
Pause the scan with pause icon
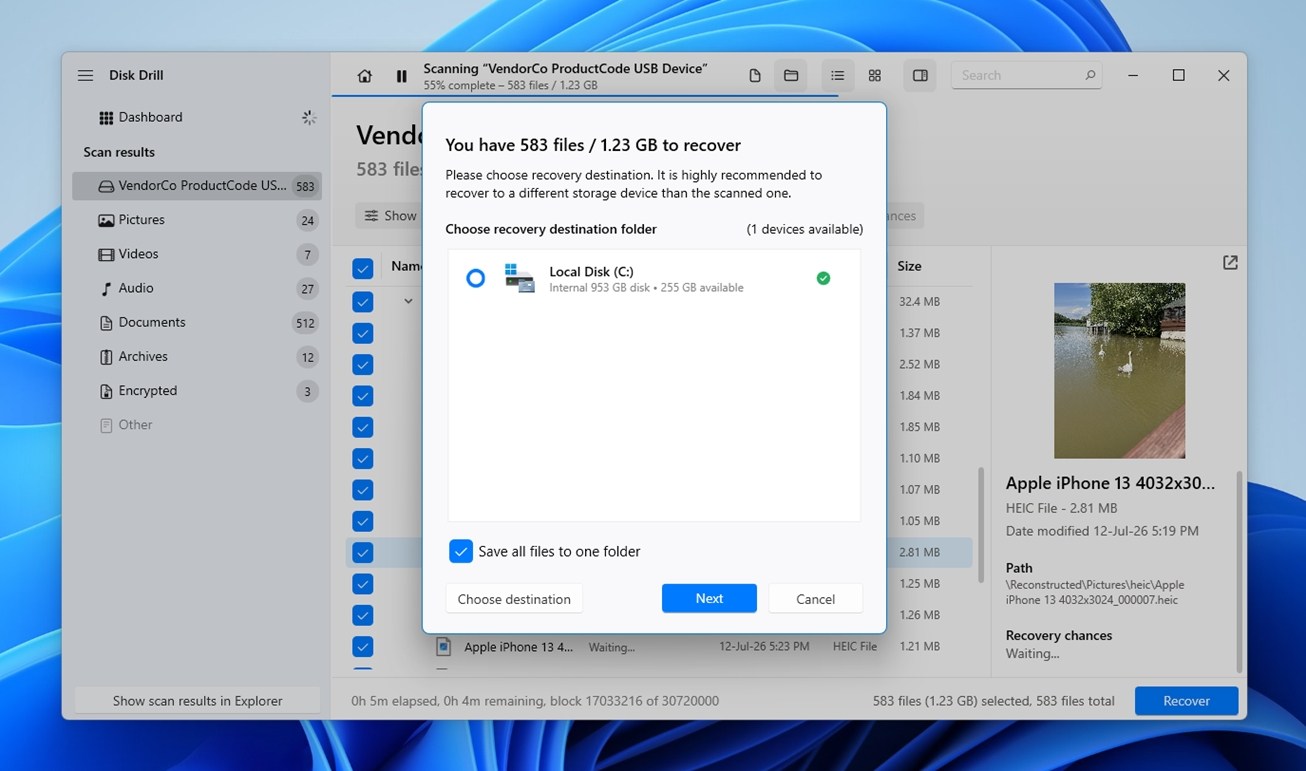(x=401, y=76)
